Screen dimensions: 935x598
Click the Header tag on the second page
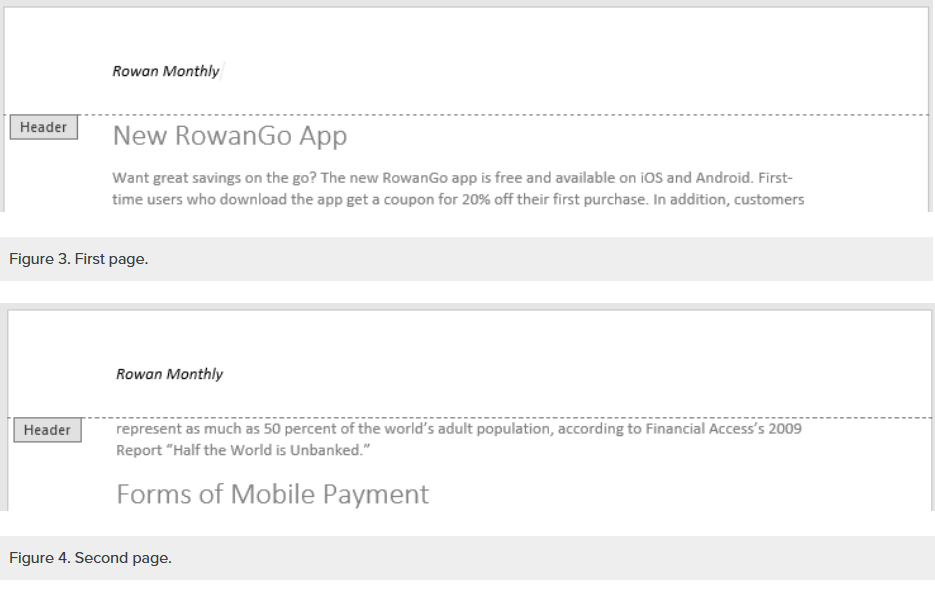click(x=47, y=430)
